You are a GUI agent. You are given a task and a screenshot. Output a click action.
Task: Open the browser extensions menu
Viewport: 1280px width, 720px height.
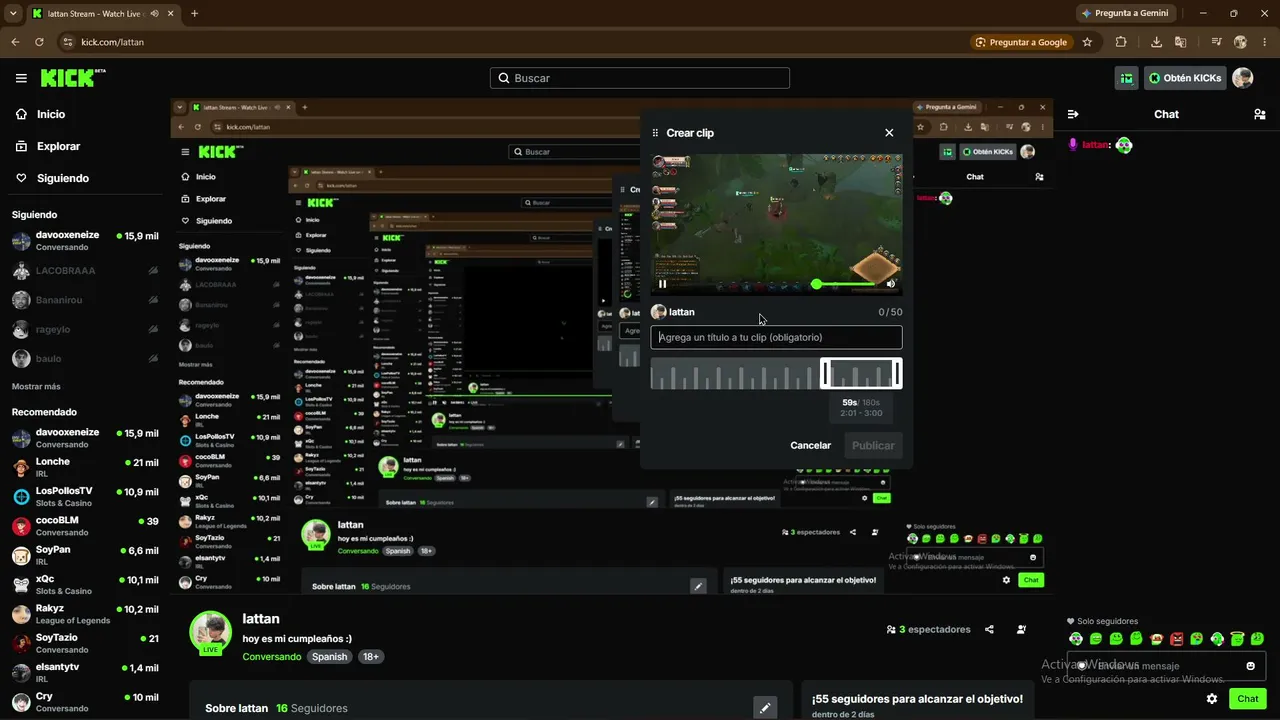(x=1121, y=42)
